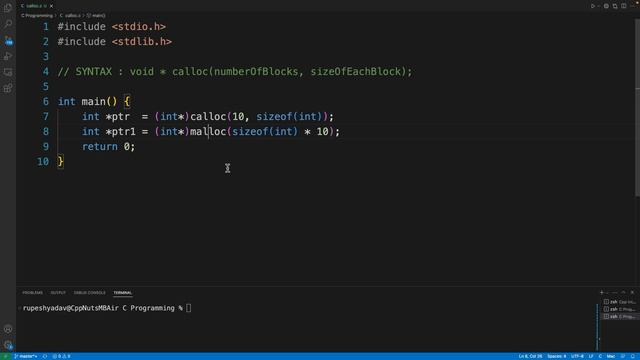Open the Manage gear icon
This screenshot has height=360, width=640.
[8, 345]
